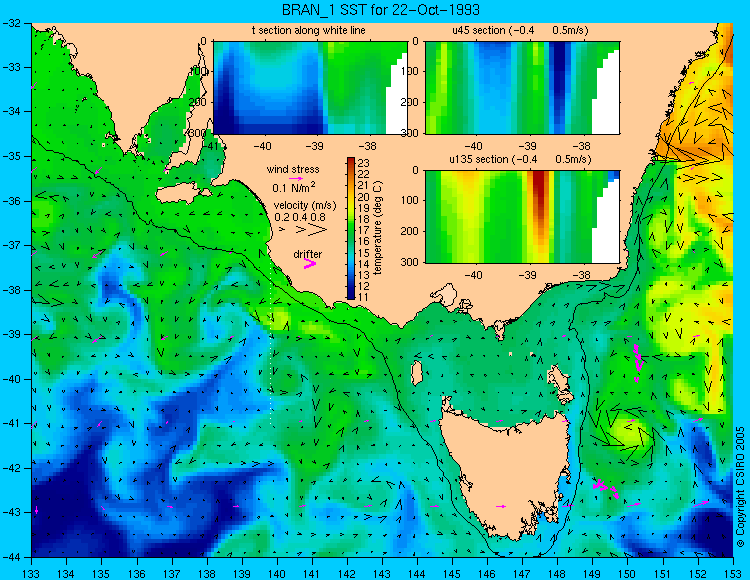Click the magenta wind stress legend arrow
The width and height of the screenshot is (750, 580).
[296, 178]
